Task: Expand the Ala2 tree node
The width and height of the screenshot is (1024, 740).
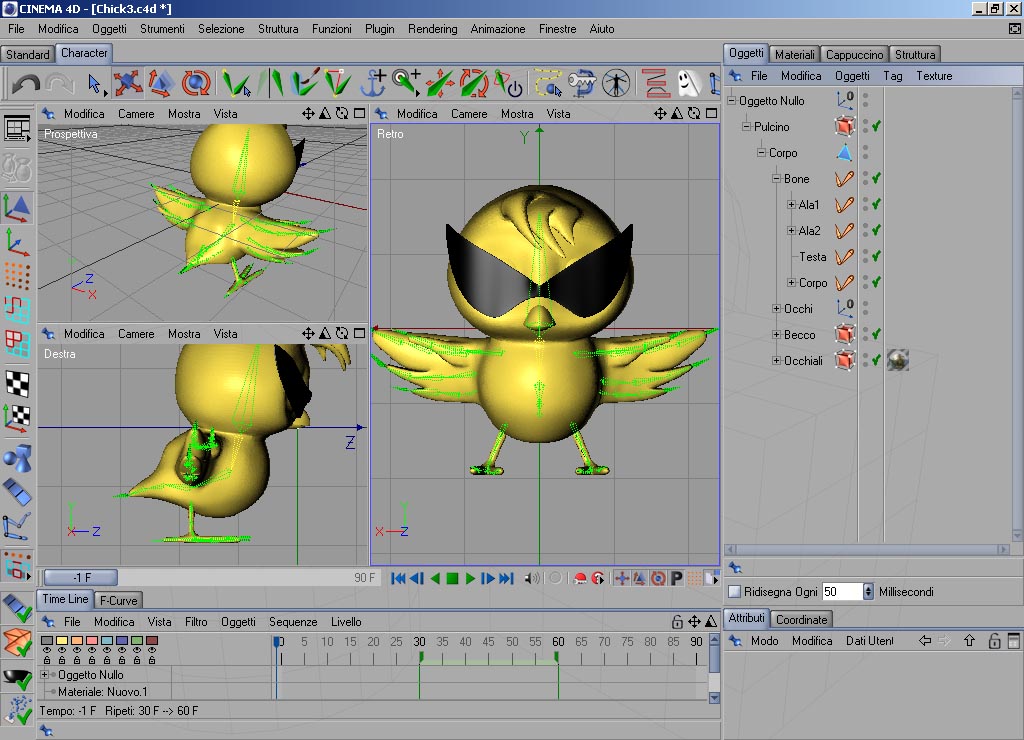Action: (792, 231)
